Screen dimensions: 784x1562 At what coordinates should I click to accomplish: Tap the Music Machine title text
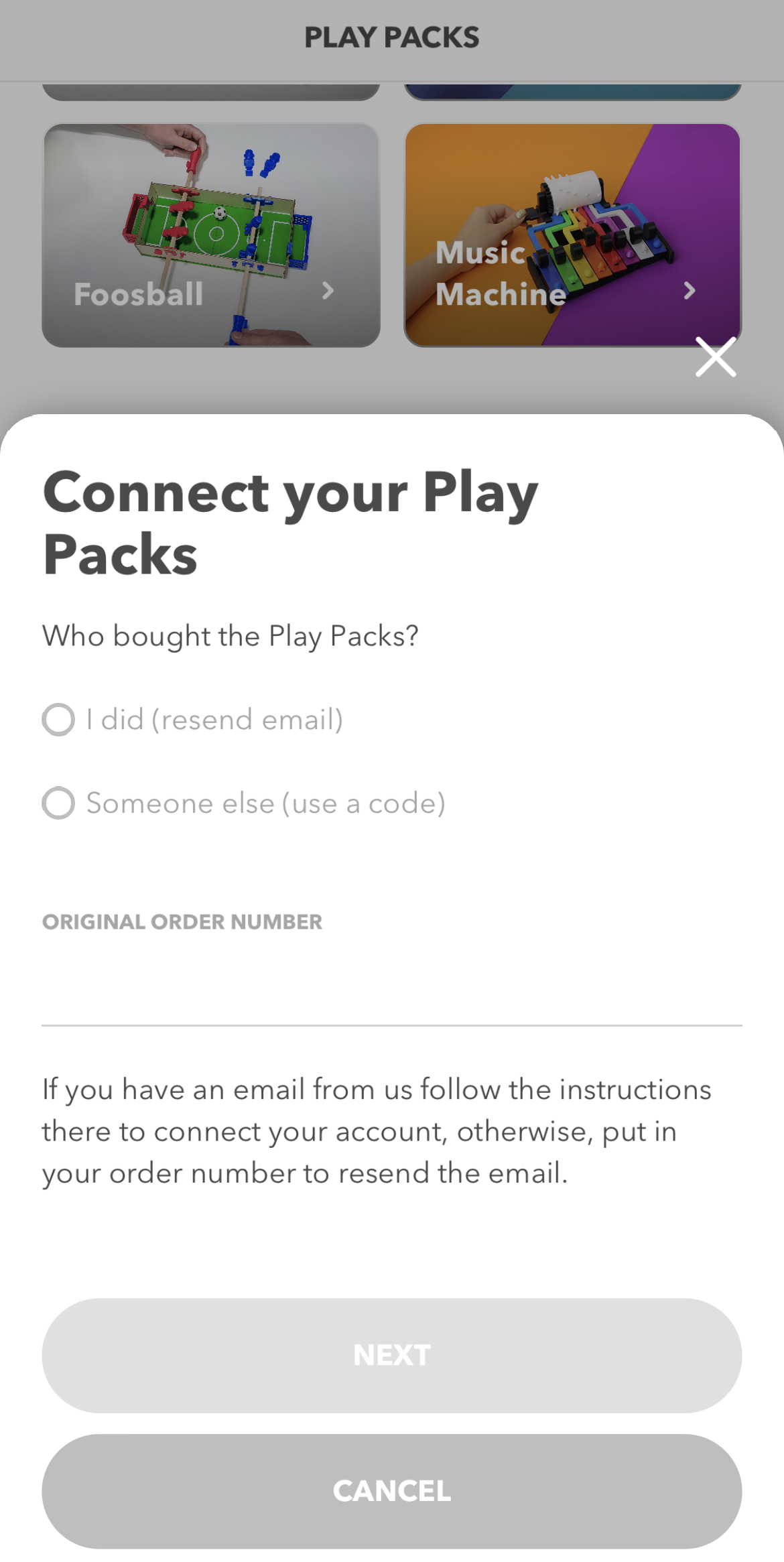[500, 273]
